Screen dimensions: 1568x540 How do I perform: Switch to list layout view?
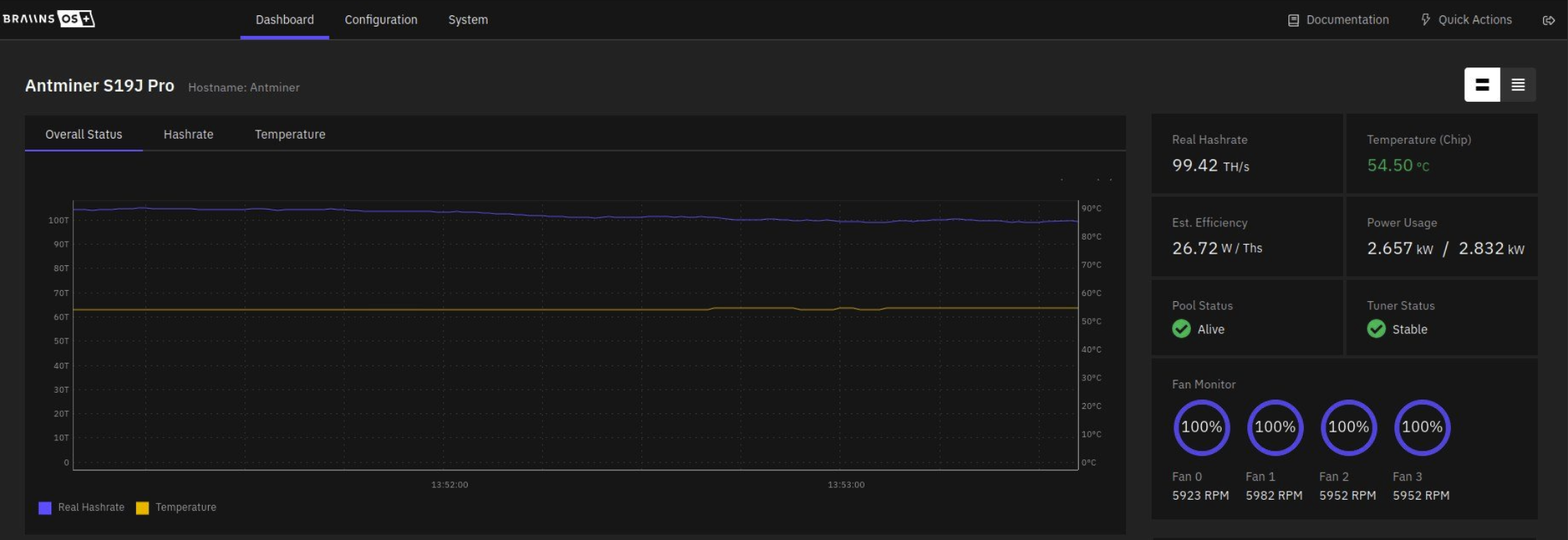[x=1518, y=85]
